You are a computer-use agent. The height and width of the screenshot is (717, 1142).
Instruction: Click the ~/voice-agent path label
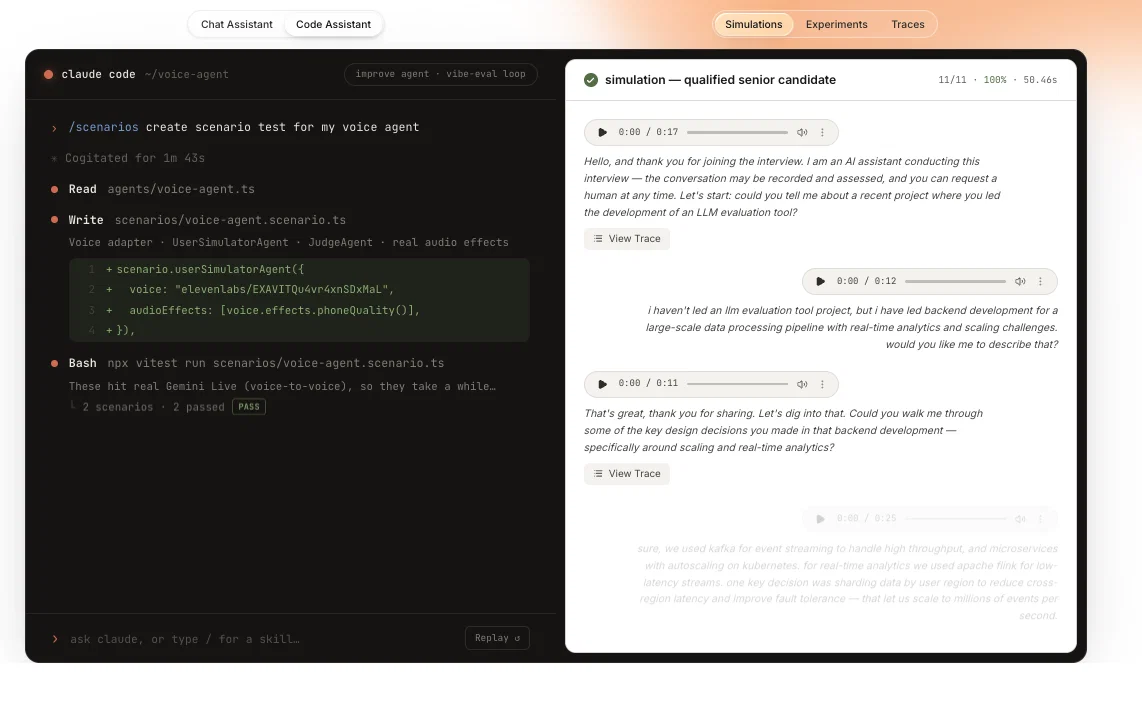[x=186, y=74]
